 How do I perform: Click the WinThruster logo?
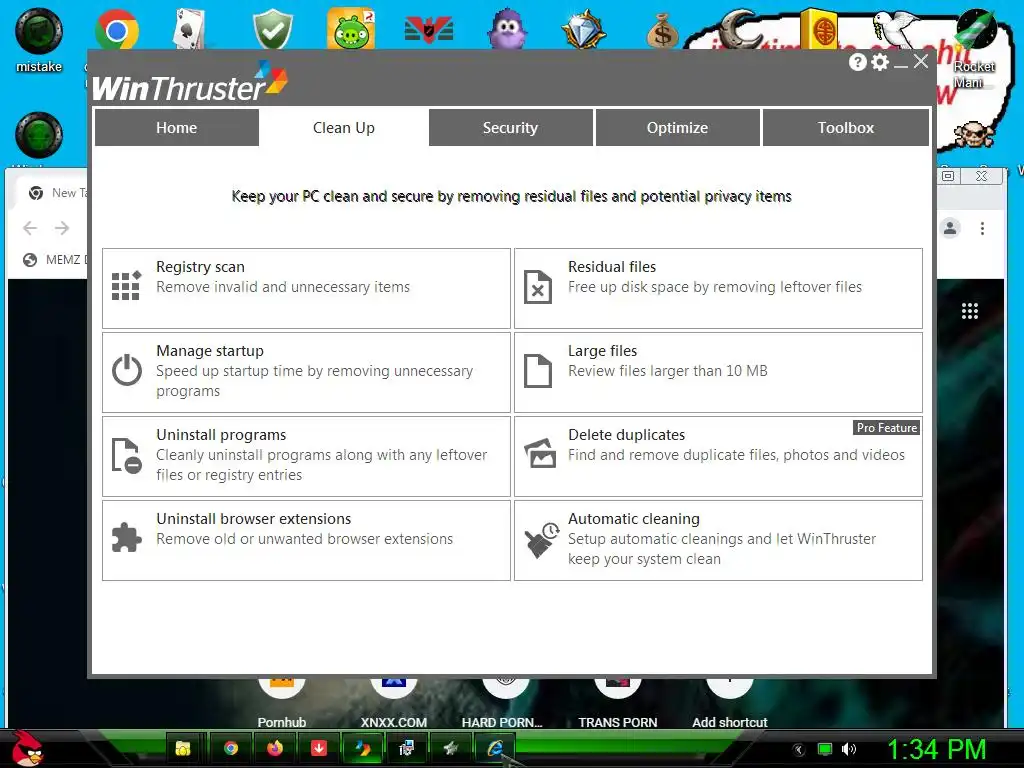pyautogui.click(x=189, y=82)
